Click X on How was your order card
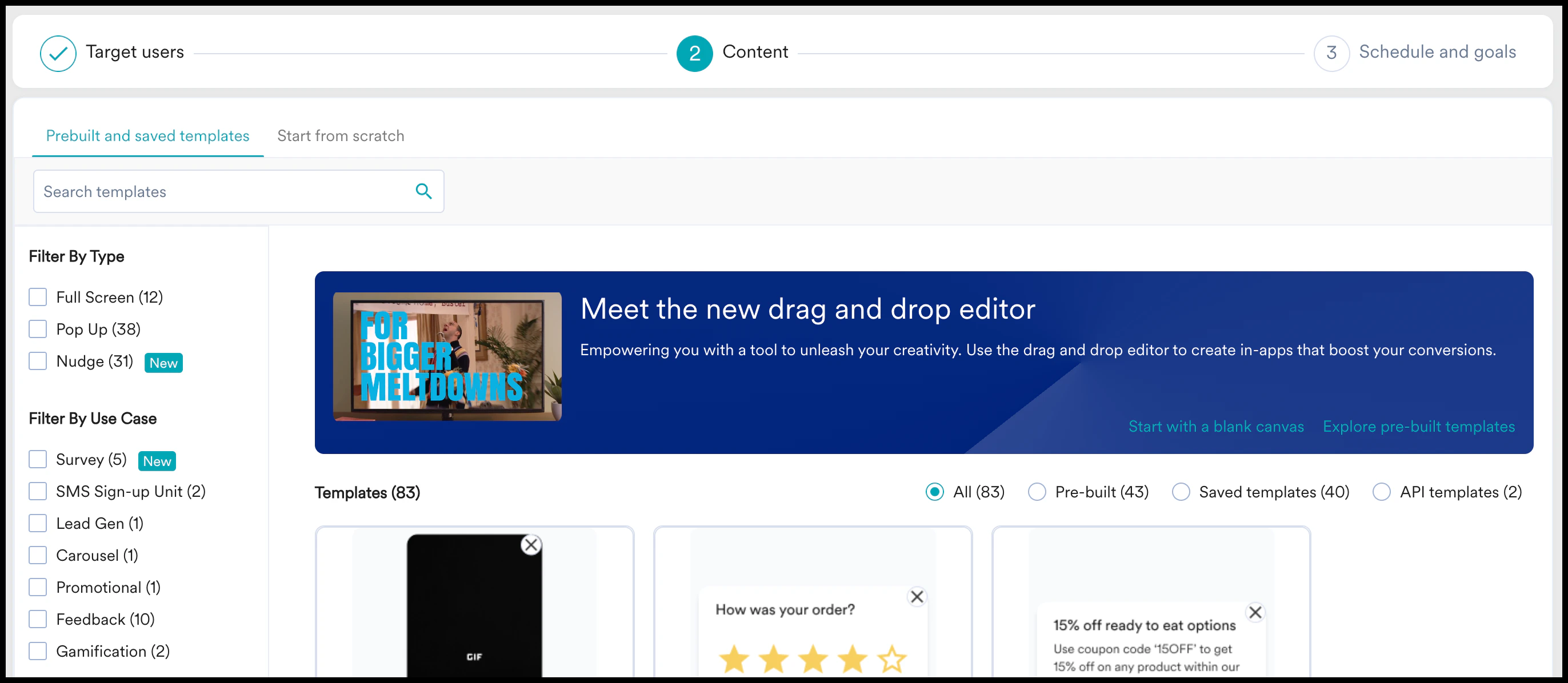 tap(916, 597)
